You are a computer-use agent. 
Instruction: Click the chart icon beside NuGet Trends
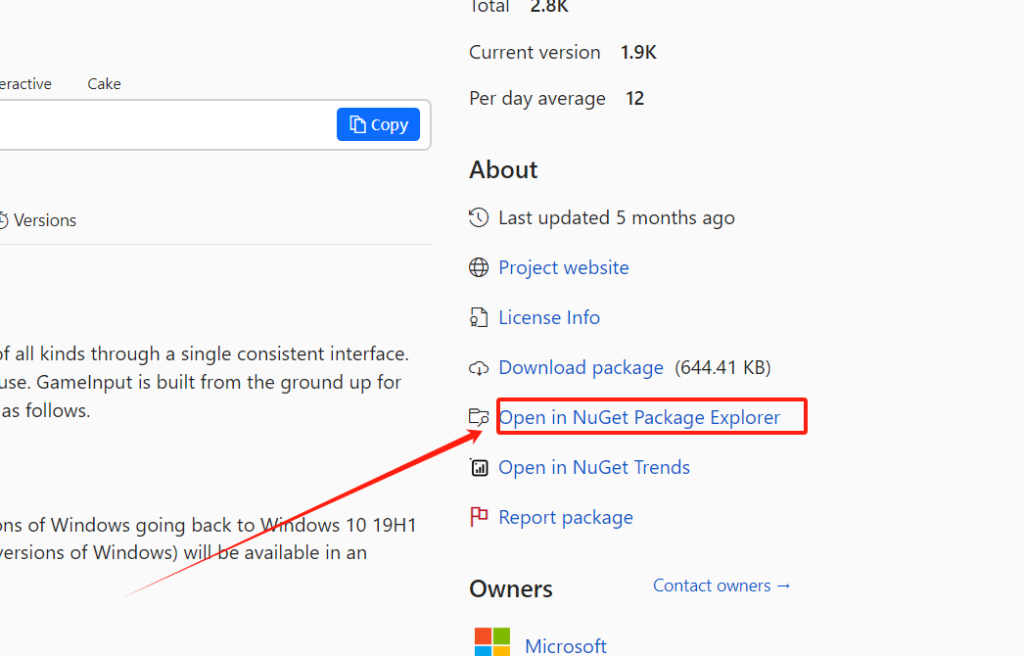click(x=479, y=467)
